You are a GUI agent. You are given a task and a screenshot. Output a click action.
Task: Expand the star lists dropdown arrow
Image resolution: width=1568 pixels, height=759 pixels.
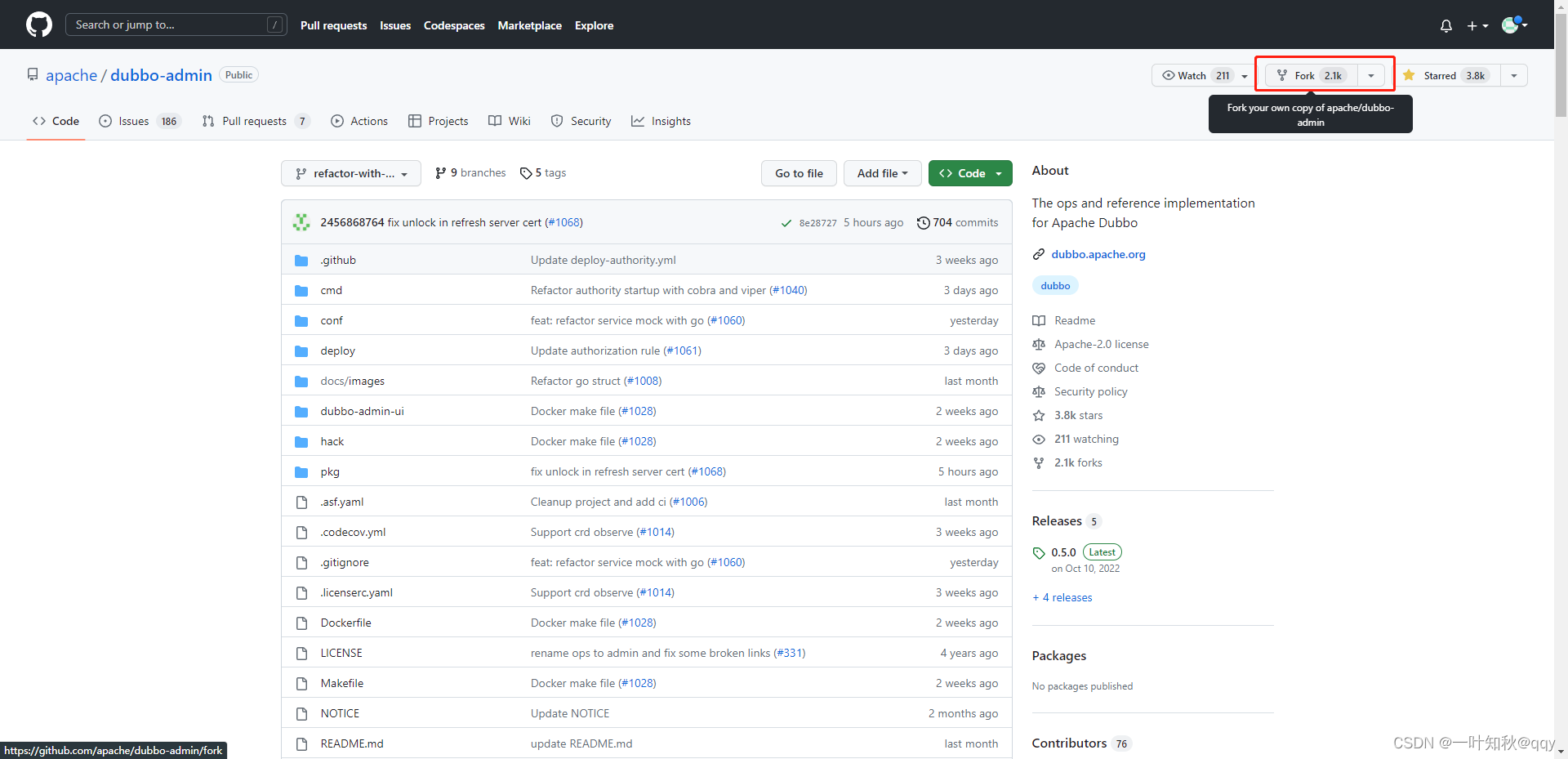tap(1514, 76)
